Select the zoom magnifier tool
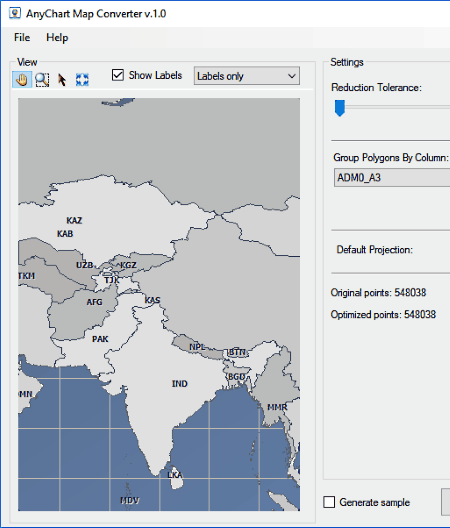Viewport: 450px width, 528px height. [42, 80]
